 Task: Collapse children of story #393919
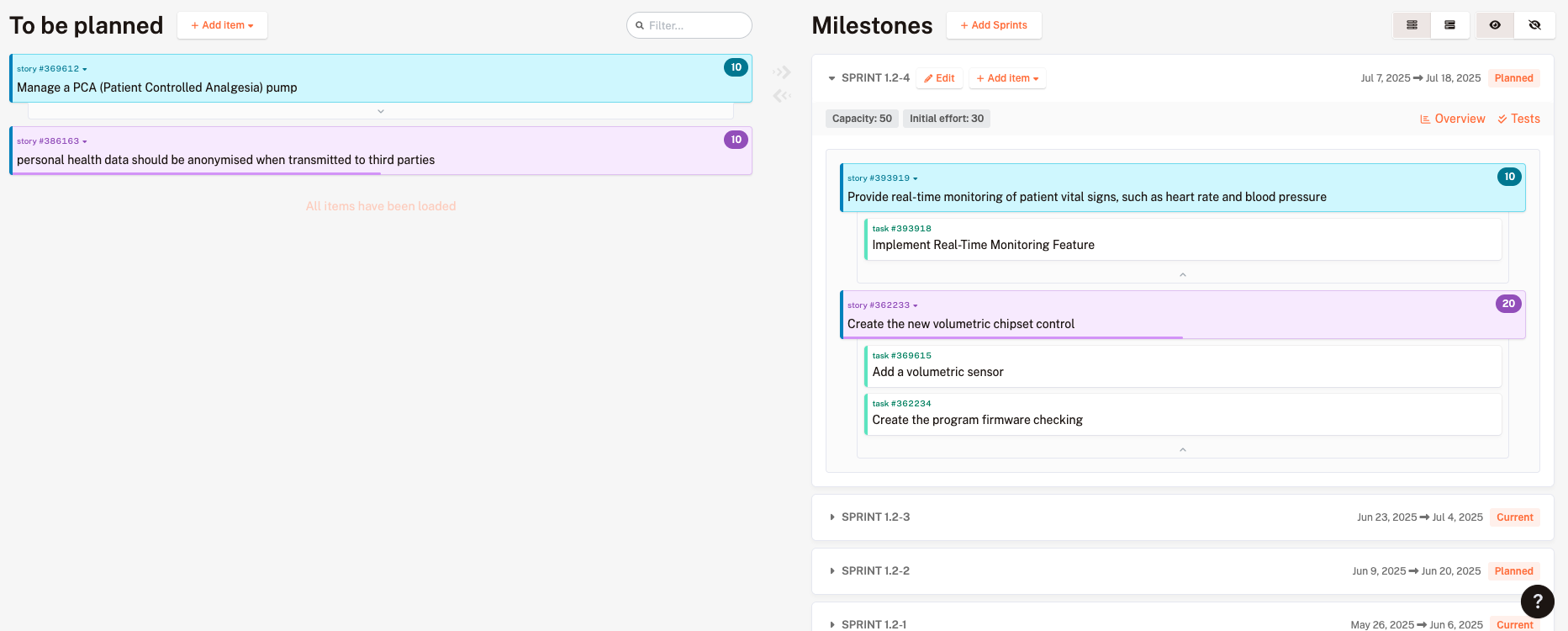1182,275
